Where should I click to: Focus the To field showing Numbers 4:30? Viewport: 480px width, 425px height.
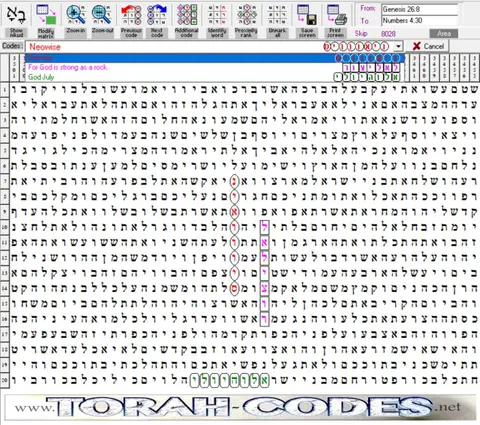[420, 21]
